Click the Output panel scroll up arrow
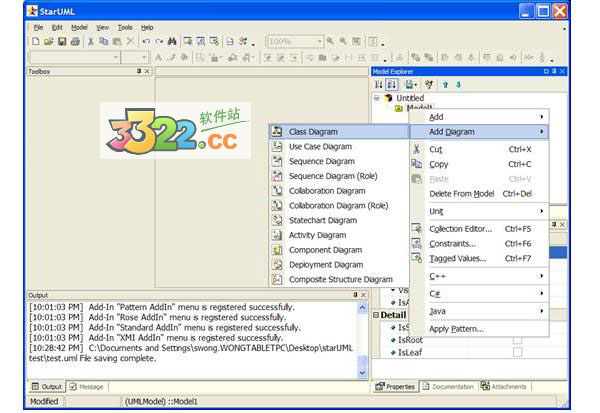 pyautogui.click(x=362, y=307)
